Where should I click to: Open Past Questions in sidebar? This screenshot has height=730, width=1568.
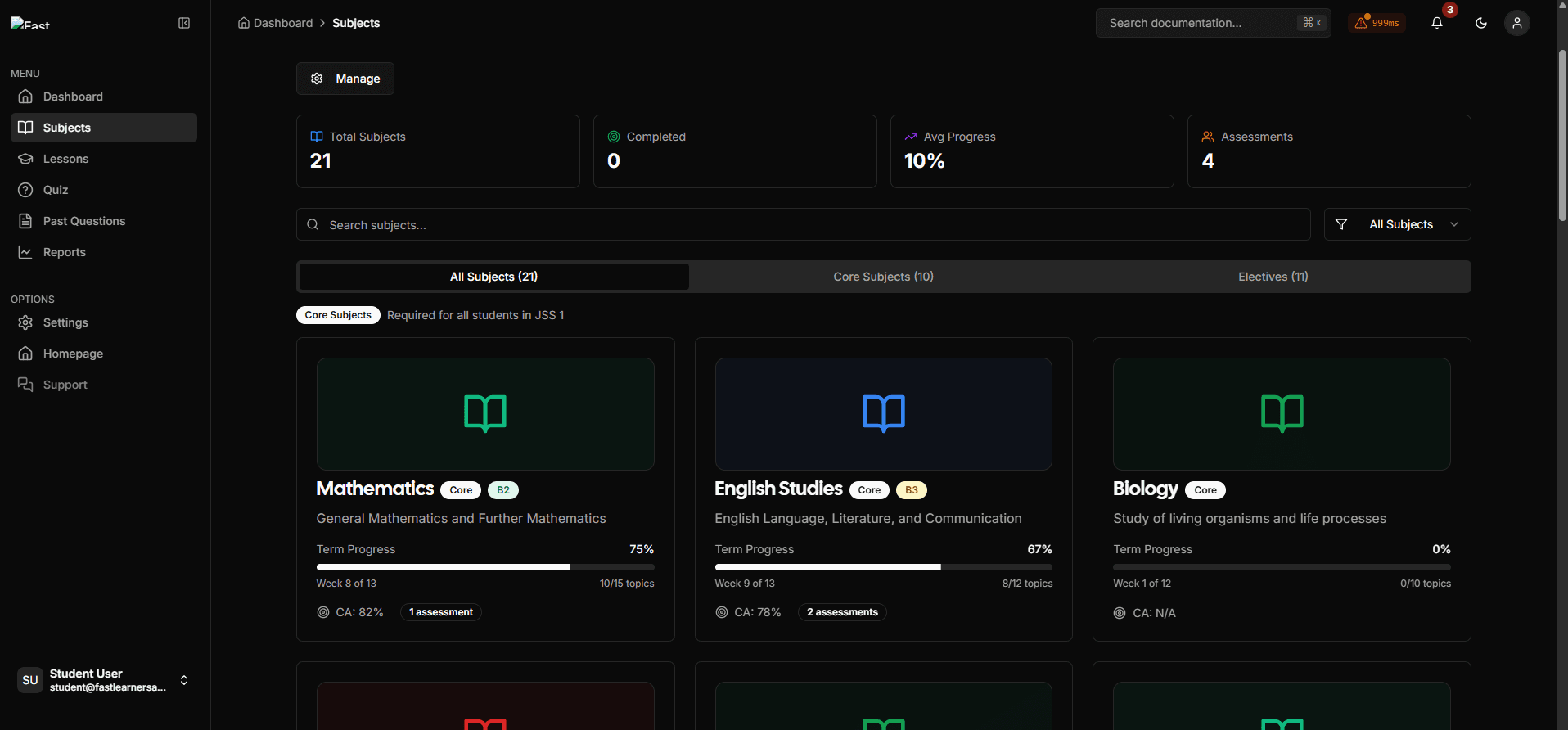pos(83,221)
